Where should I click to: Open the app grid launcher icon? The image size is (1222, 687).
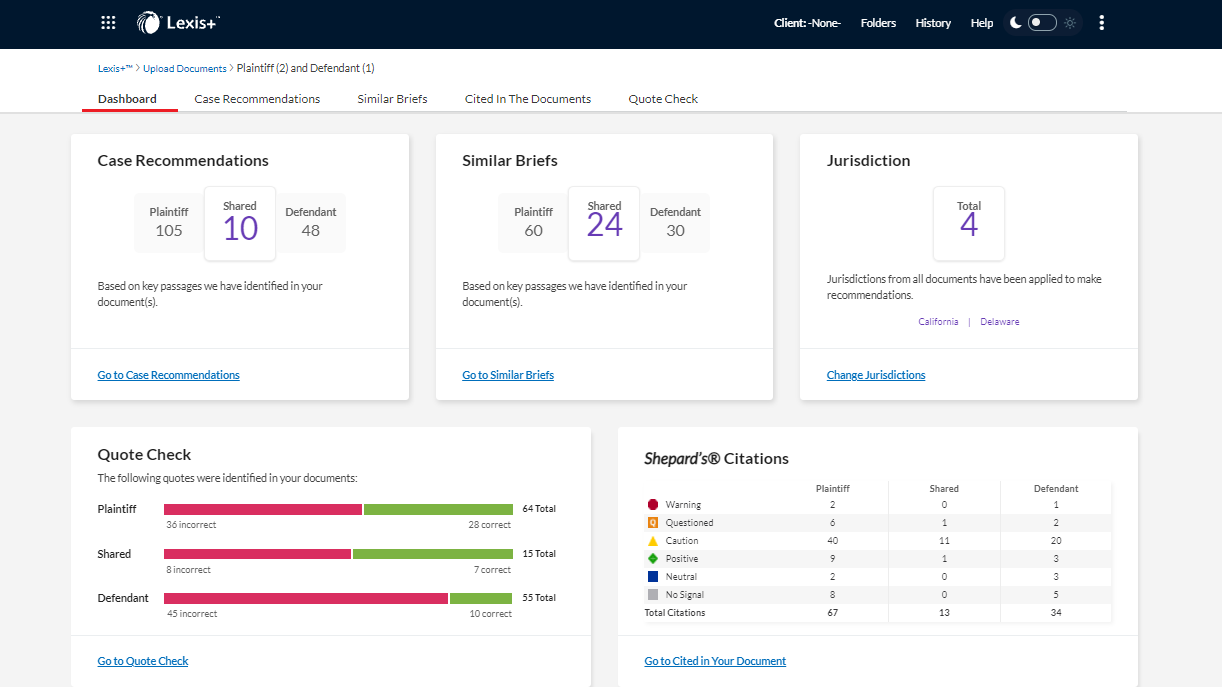pos(109,23)
